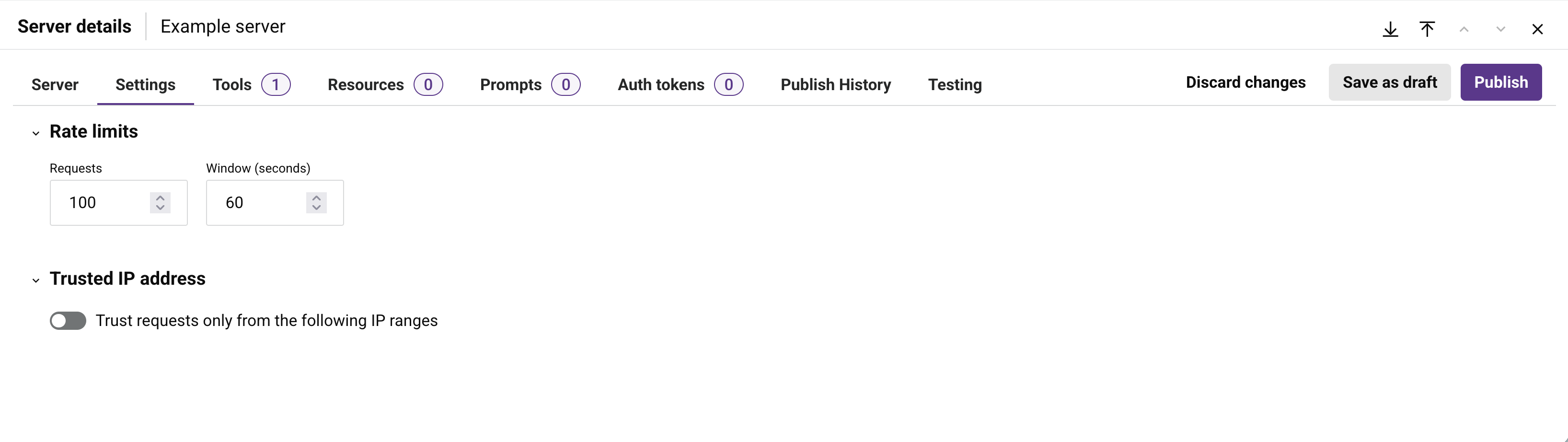Viewport: 1568px width, 442px height.
Task: Click the Server details title
Action: pyautogui.click(x=74, y=27)
